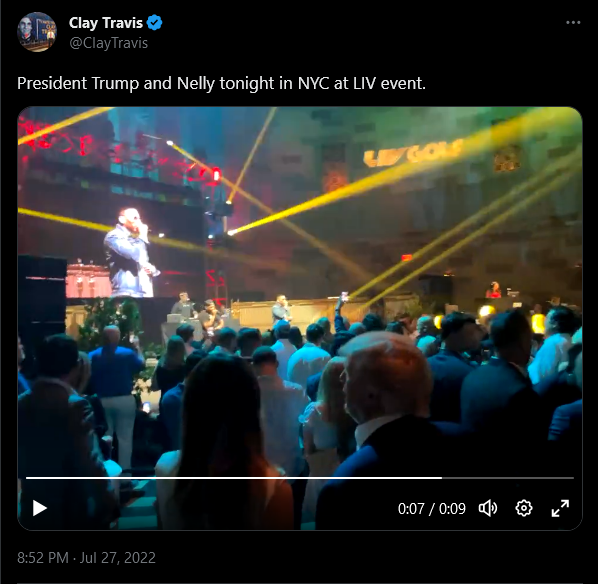Open the tweet's three-dot more menu
The width and height of the screenshot is (598, 584).
point(573,23)
